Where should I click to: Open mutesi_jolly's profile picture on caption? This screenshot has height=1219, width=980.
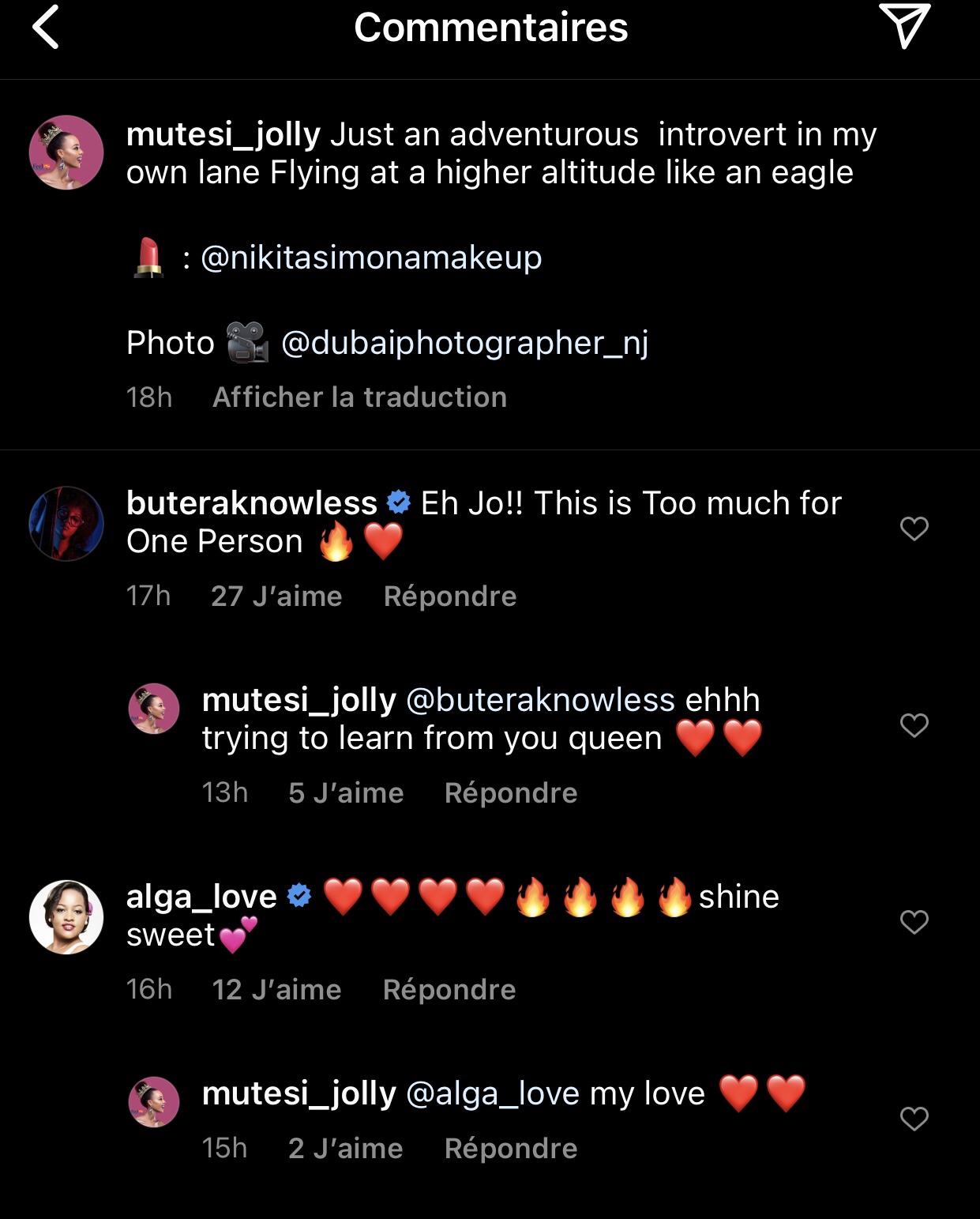tap(66, 152)
